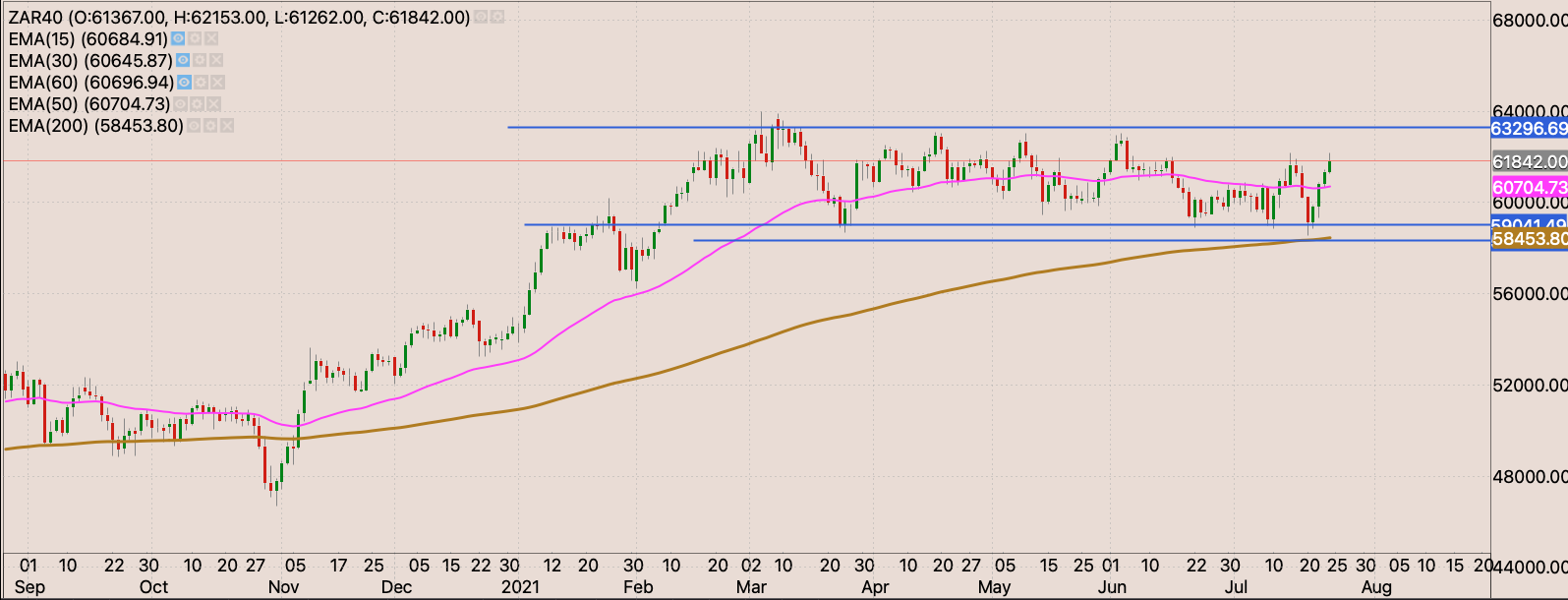Open ZAR40 series settings gear icon

pos(497,18)
